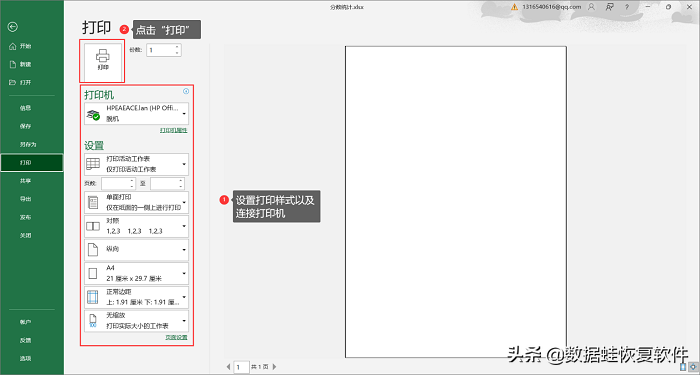Image resolution: width=700 pixels, height=375 pixels.
Task: Increase copies count with up stepper
Action: pos(177,47)
